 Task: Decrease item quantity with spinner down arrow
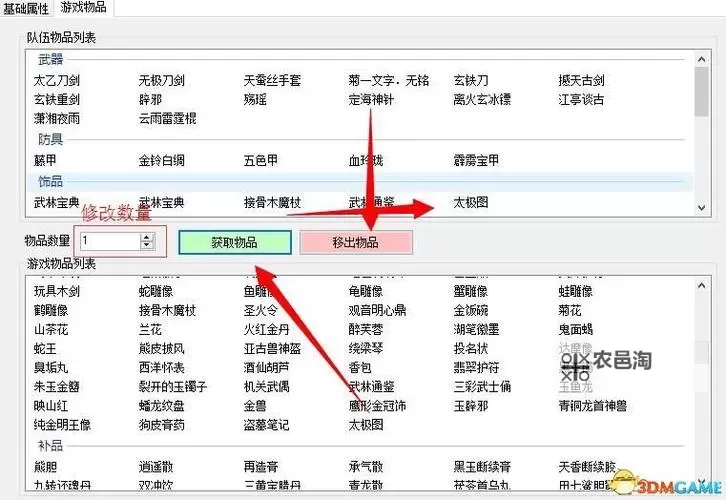pos(147,245)
